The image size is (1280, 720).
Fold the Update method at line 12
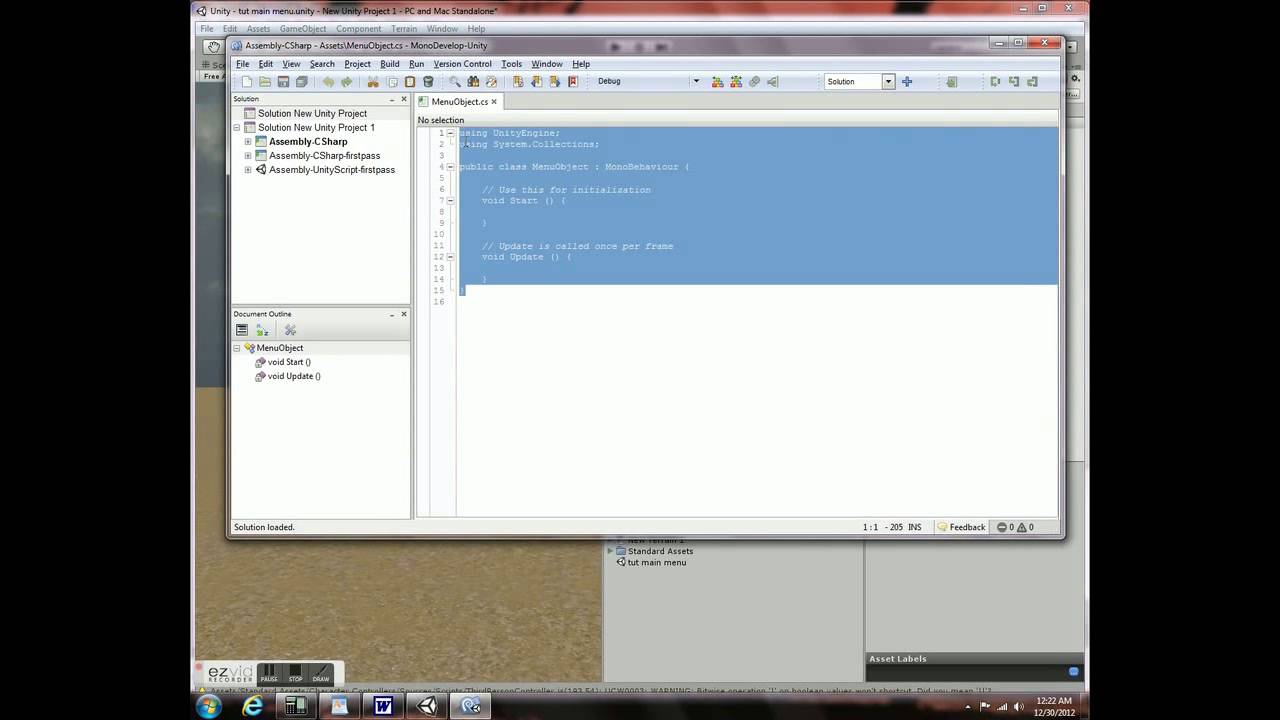click(450, 257)
